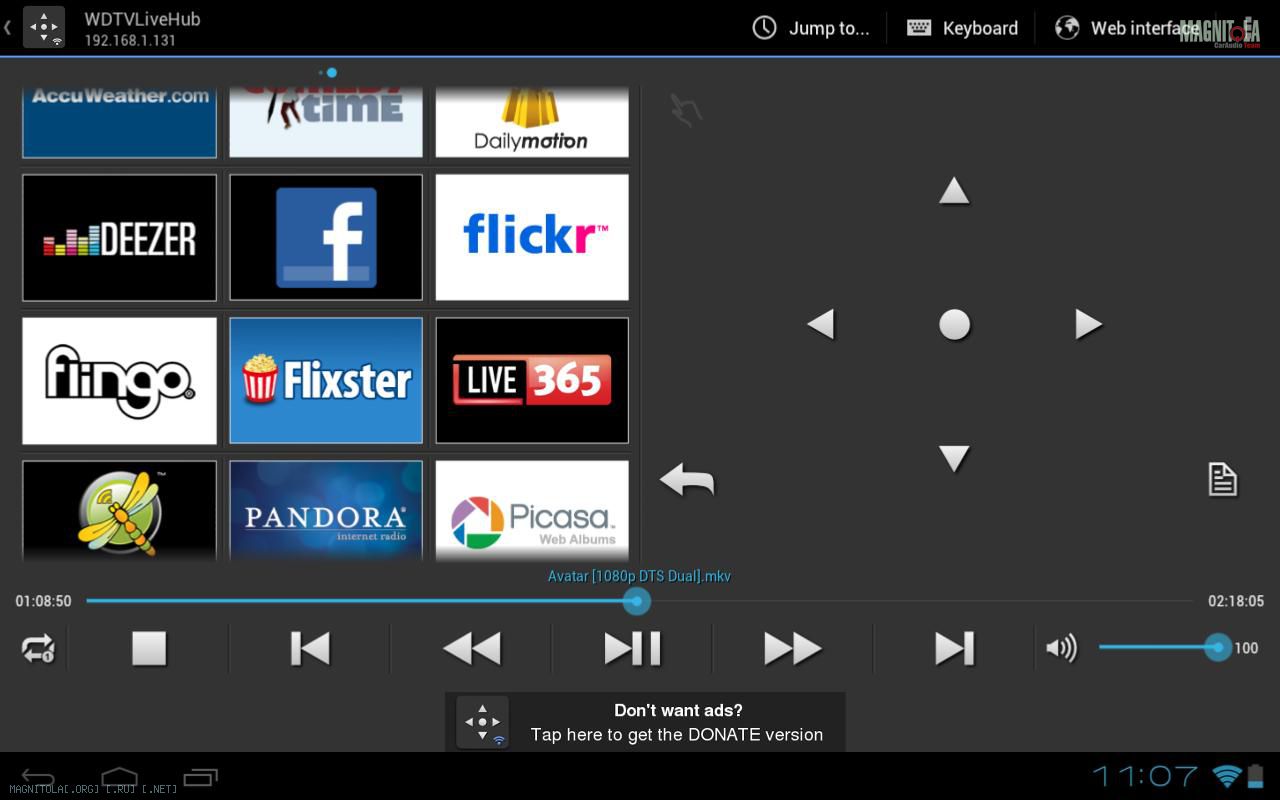Toggle the gesture hand icon

[x=686, y=110]
